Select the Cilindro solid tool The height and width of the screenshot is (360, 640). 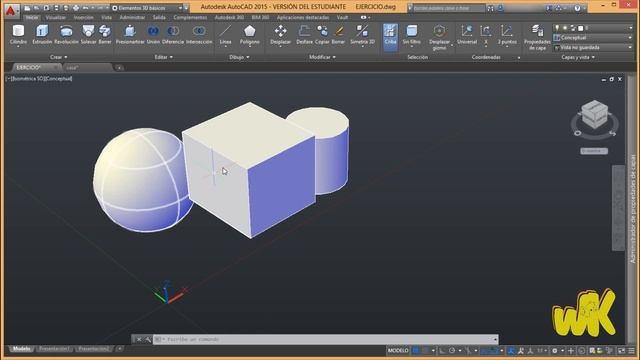click(x=18, y=35)
